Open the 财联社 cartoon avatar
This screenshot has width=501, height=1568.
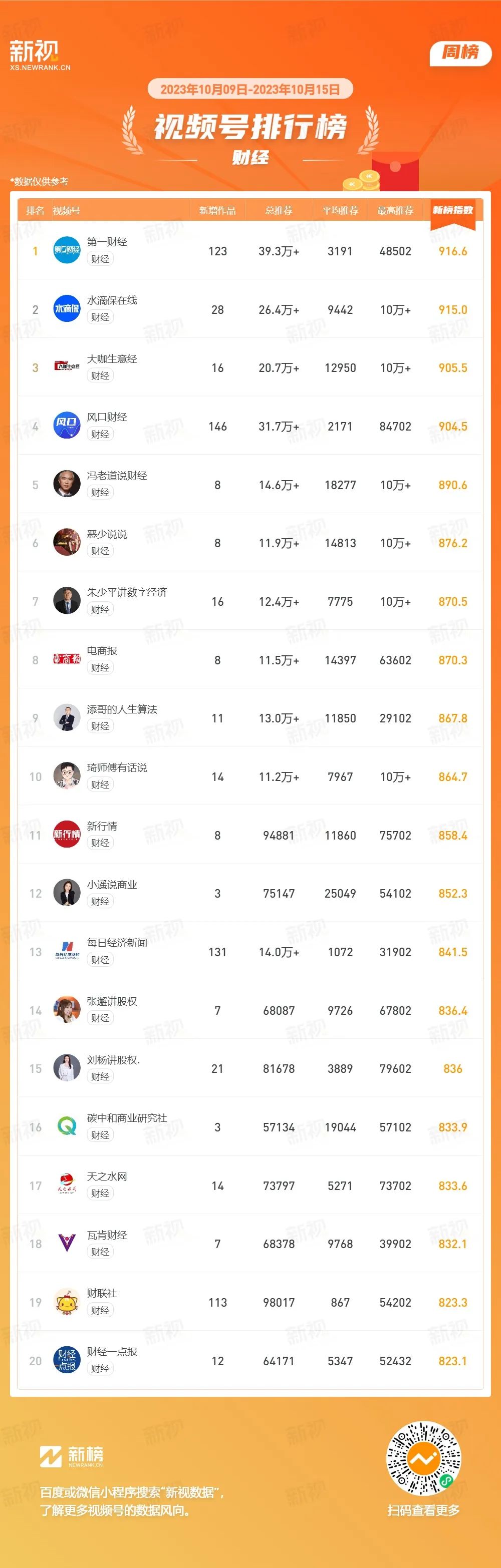coord(67,1302)
